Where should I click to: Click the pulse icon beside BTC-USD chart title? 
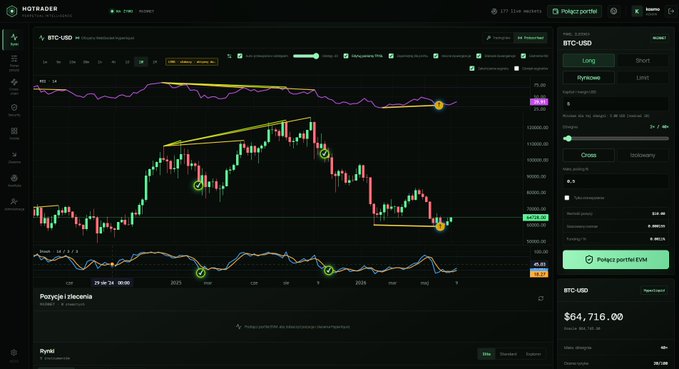click(x=42, y=38)
